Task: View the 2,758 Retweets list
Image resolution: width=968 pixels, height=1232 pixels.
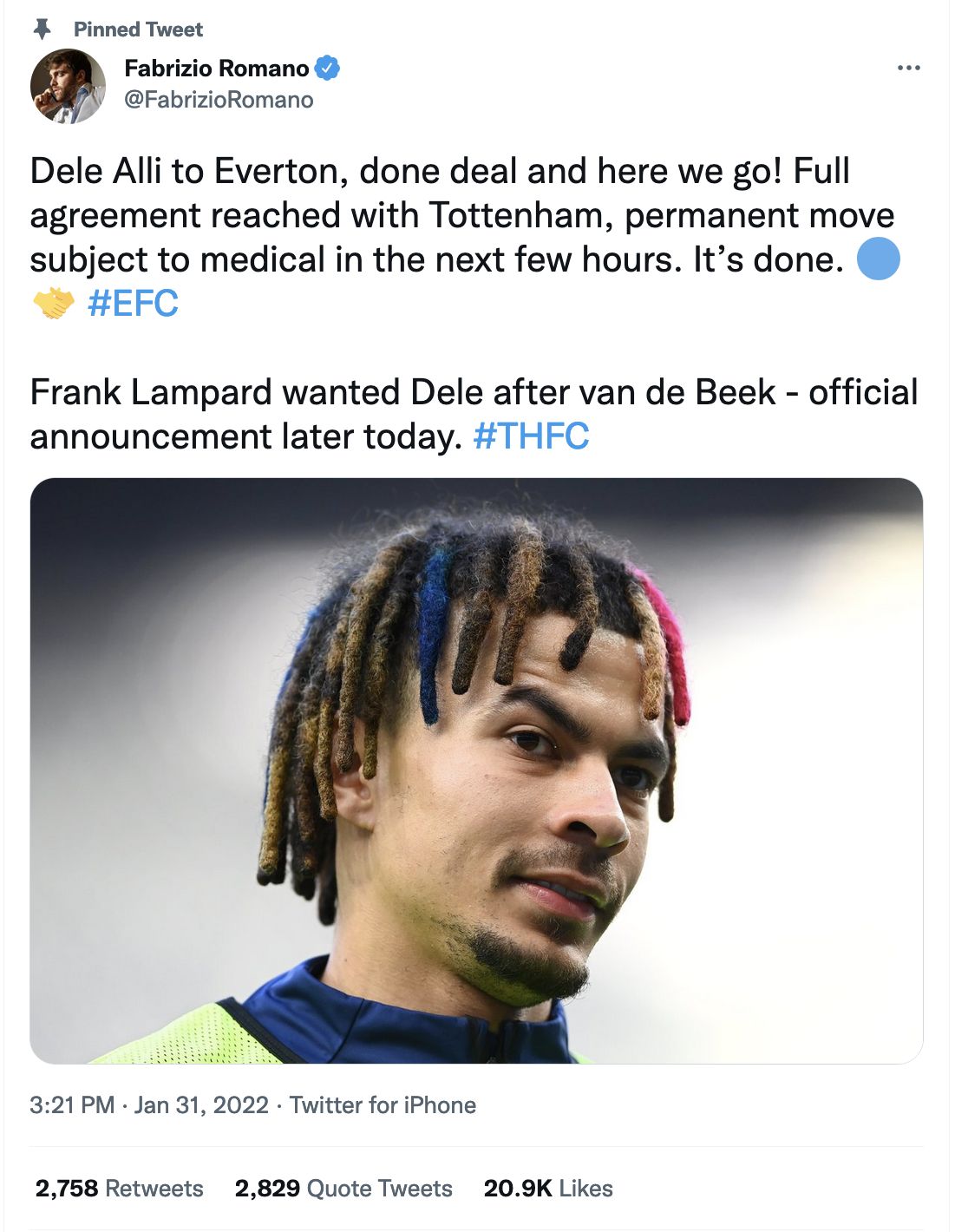Action: 119,1188
